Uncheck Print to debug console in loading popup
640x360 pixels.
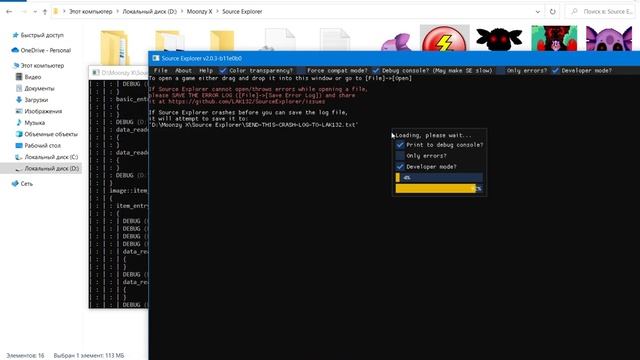click(x=400, y=145)
